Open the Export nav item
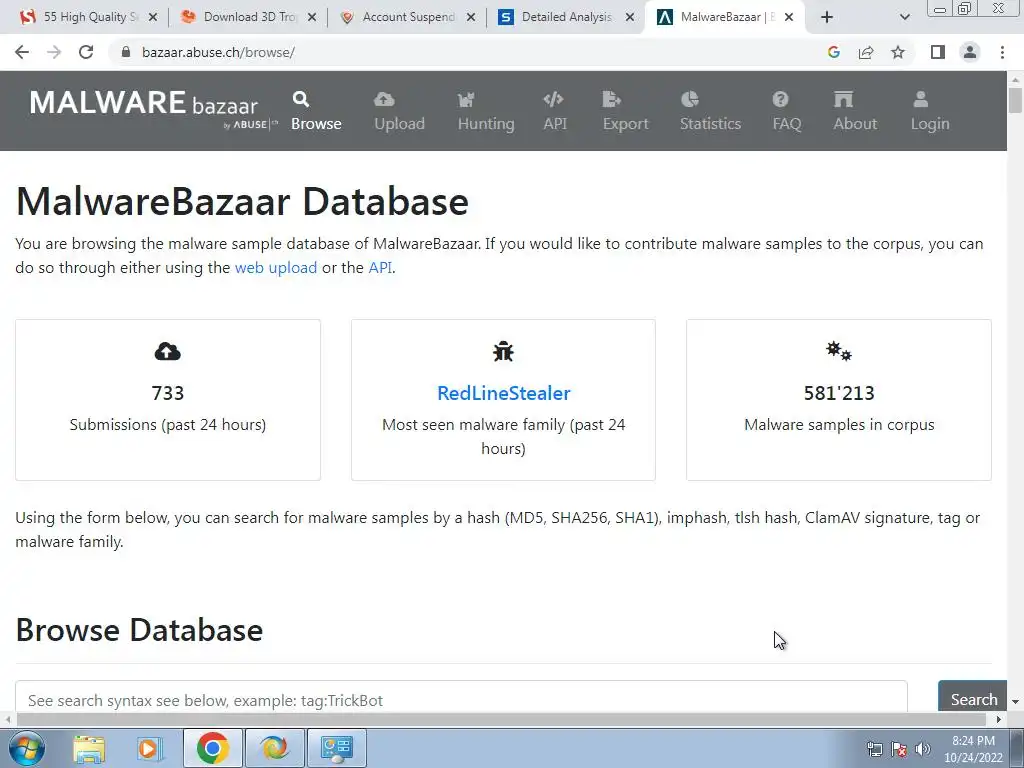1024x768 pixels. pyautogui.click(x=625, y=112)
